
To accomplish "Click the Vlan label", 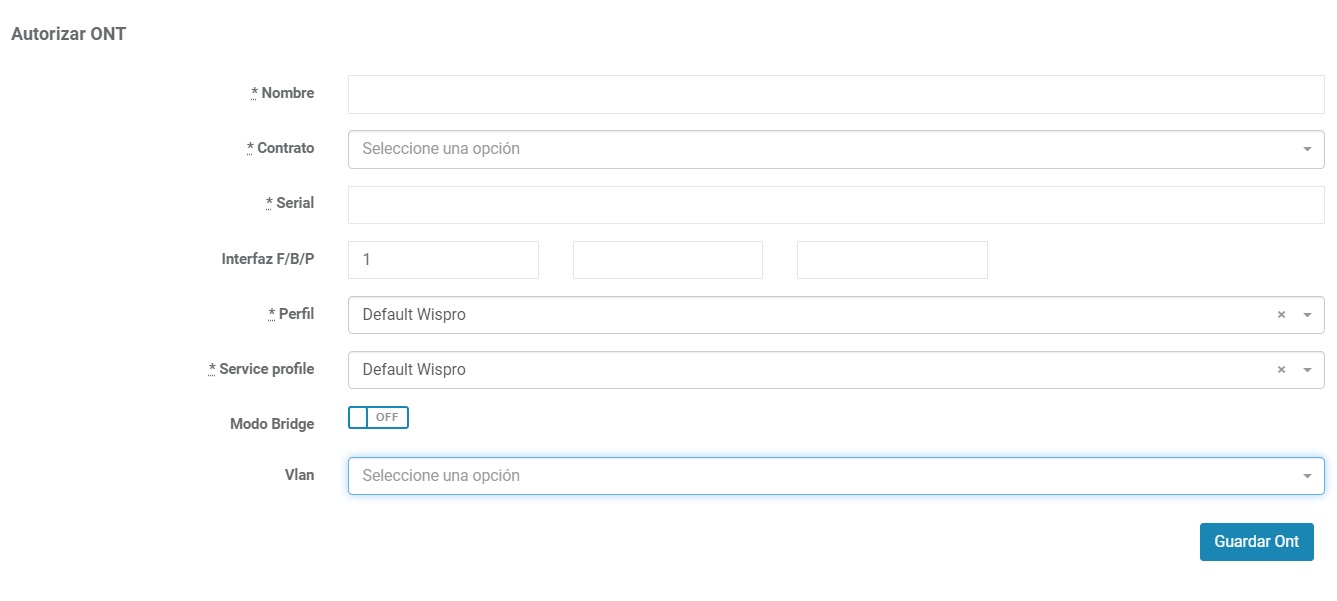I will (299, 475).
